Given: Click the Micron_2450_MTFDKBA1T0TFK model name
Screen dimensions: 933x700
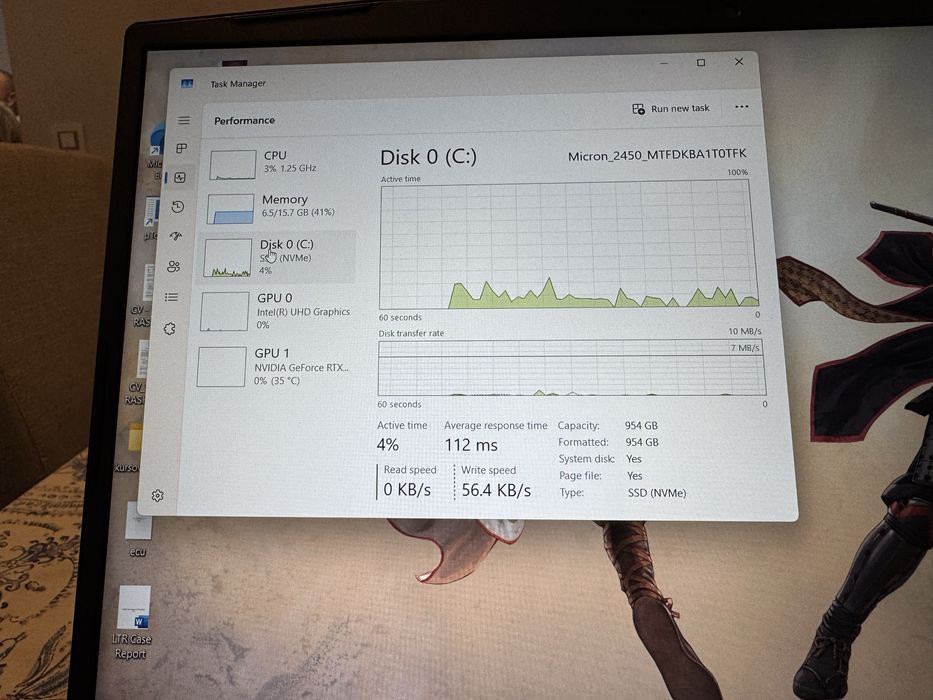Looking at the screenshot, I should pos(657,155).
